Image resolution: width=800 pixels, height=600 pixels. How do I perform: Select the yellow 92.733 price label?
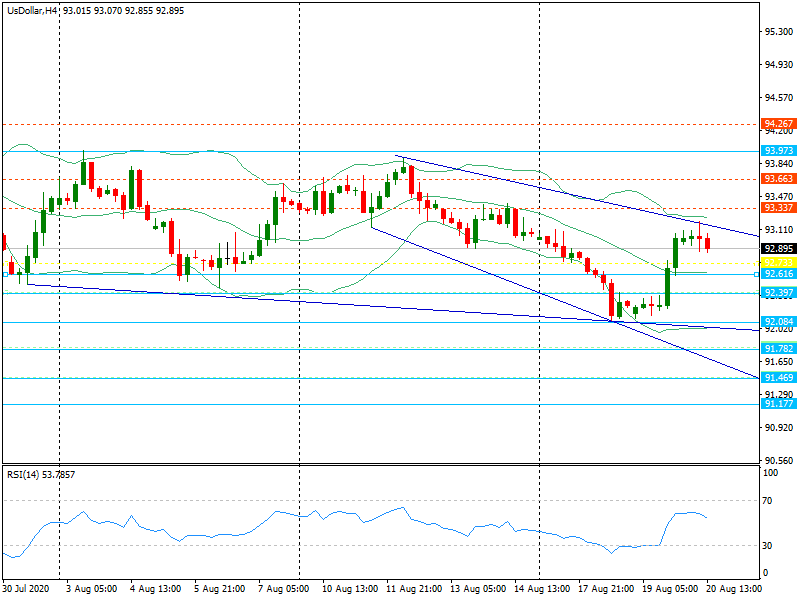click(x=778, y=263)
